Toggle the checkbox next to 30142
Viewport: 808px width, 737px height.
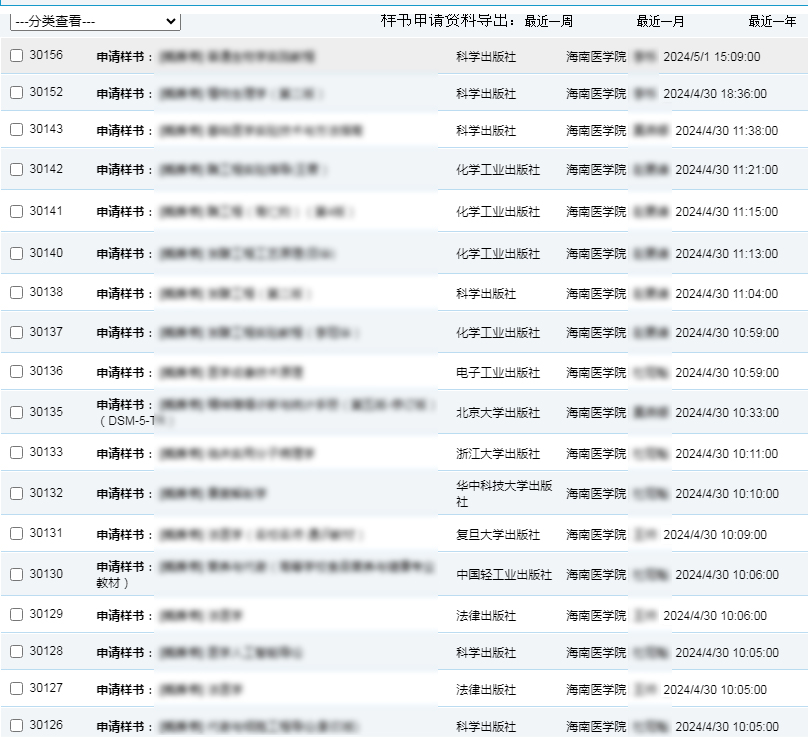pyautogui.click(x=16, y=170)
